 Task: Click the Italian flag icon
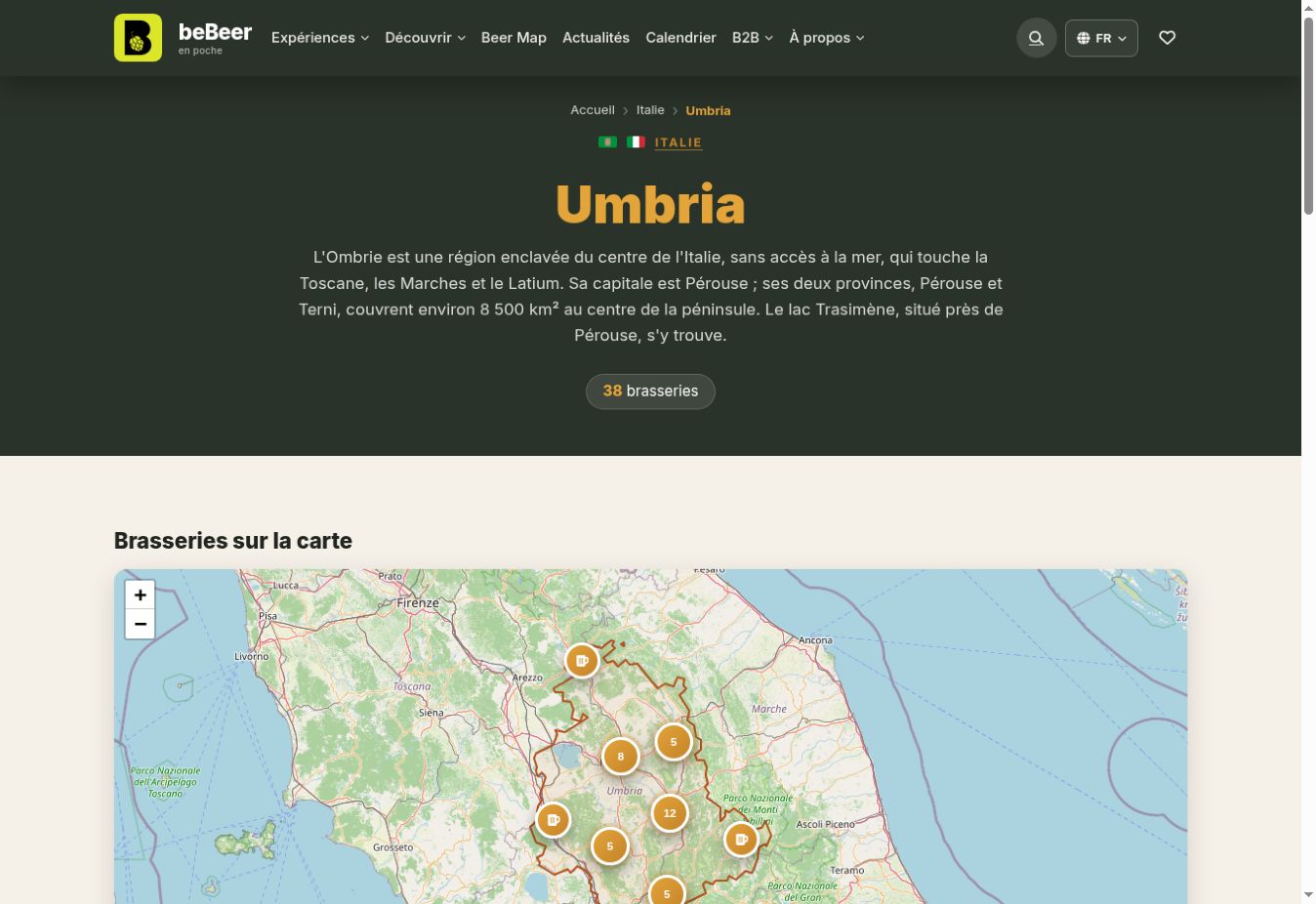pos(636,142)
